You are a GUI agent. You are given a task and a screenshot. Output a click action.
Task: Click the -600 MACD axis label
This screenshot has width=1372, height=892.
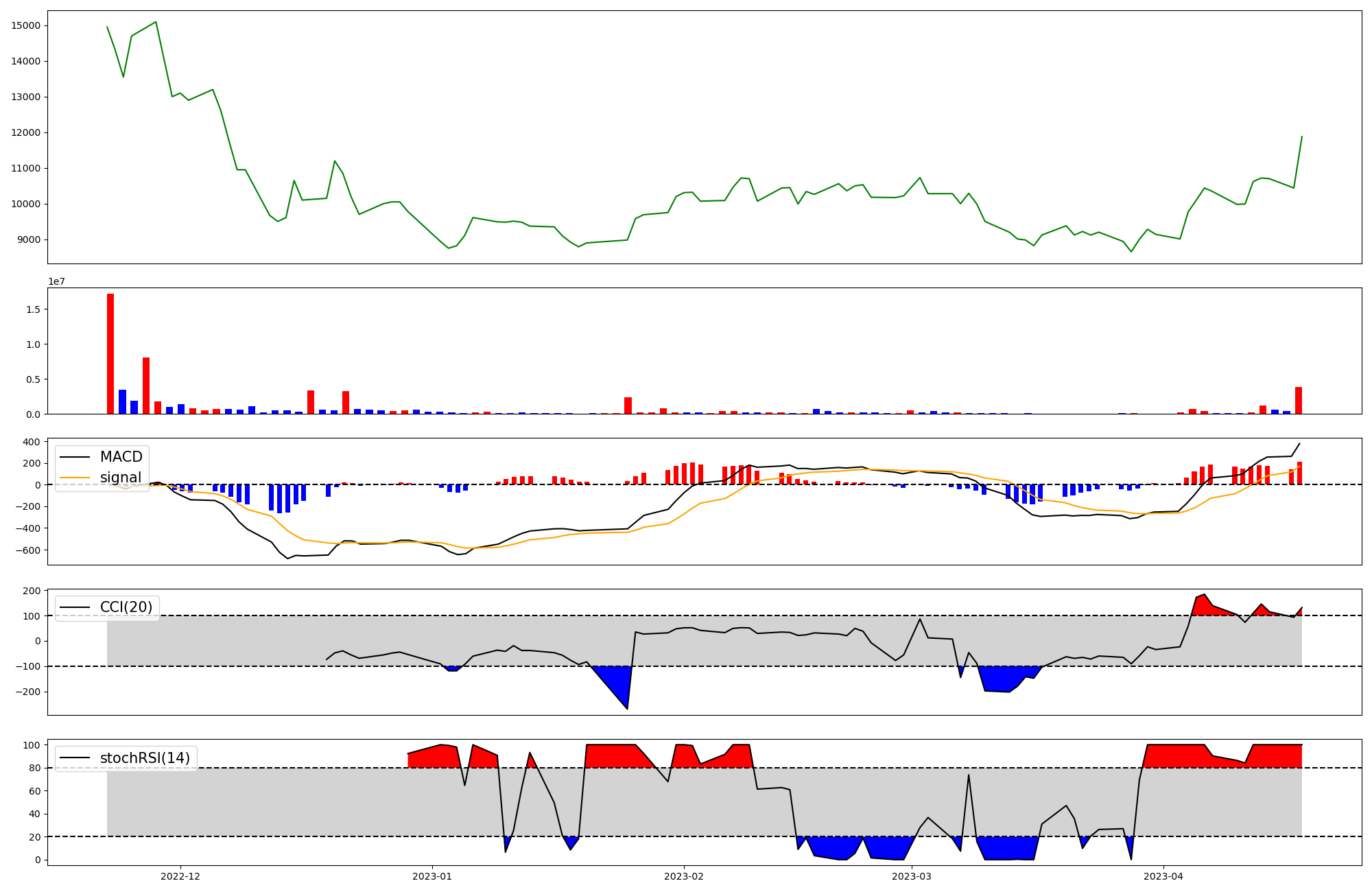[29, 550]
